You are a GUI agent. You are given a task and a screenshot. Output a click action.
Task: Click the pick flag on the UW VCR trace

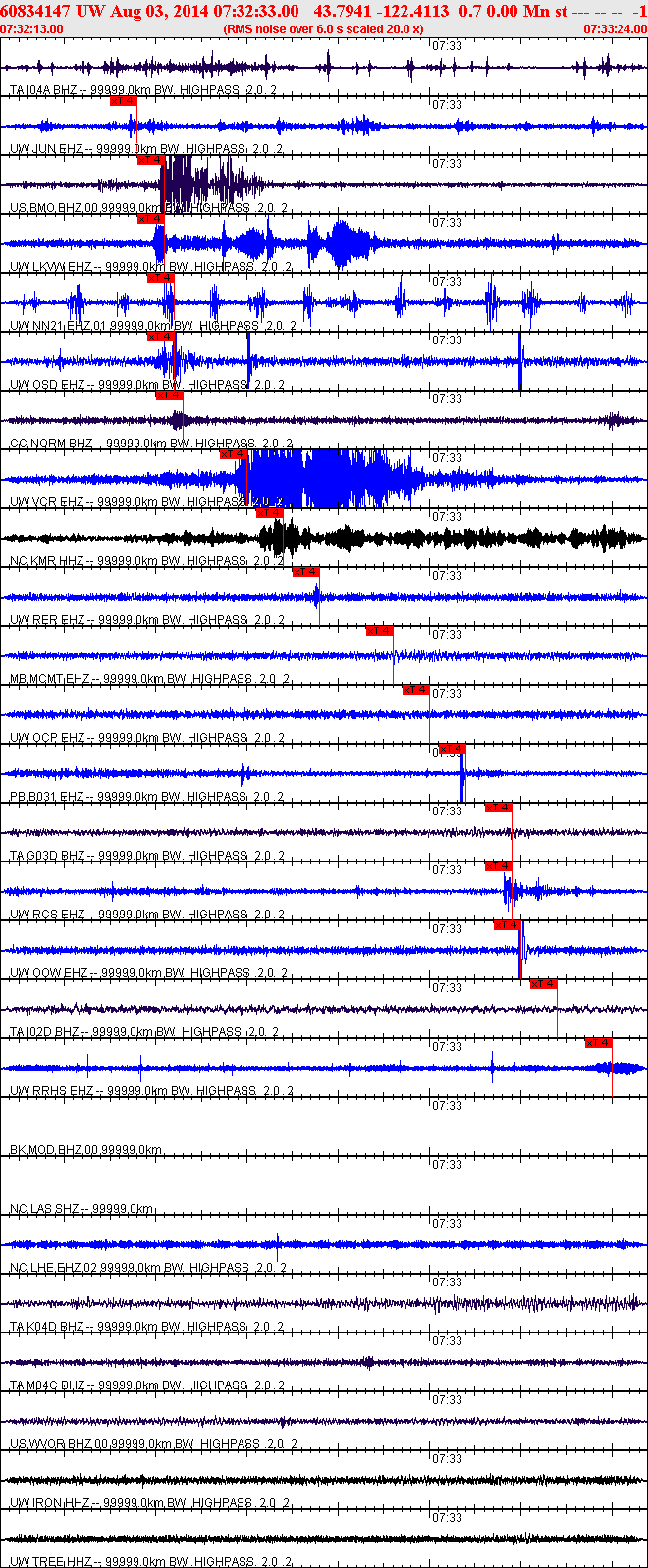tap(233, 454)
